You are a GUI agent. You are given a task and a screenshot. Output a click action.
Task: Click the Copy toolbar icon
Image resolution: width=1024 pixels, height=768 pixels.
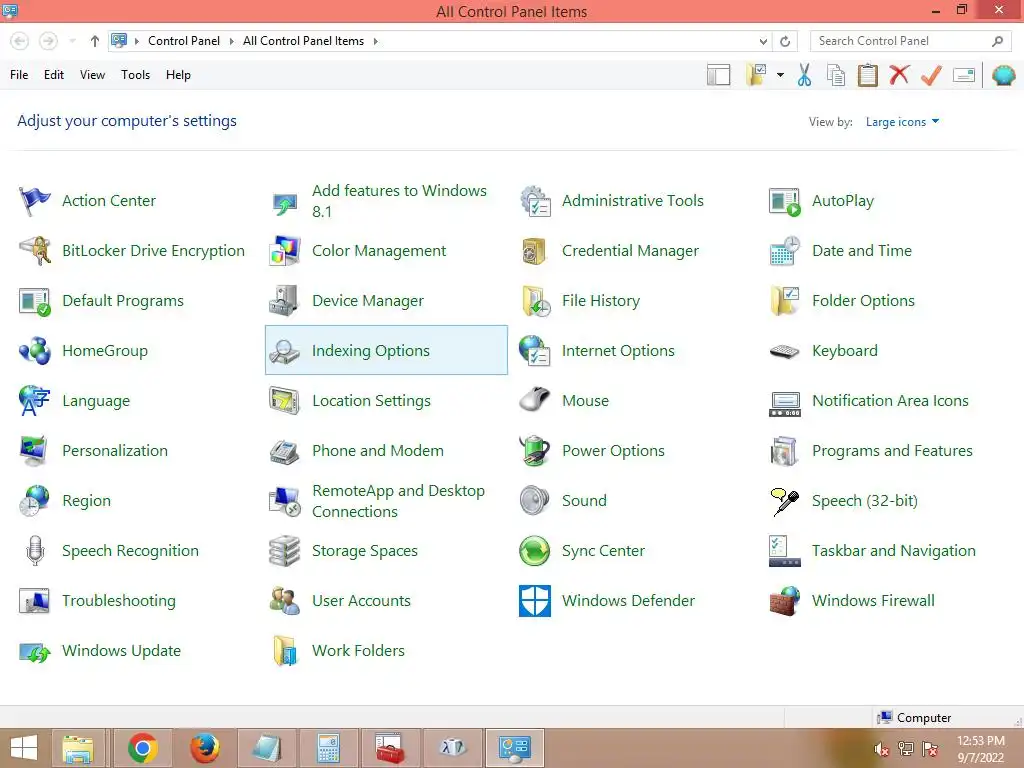836,75
